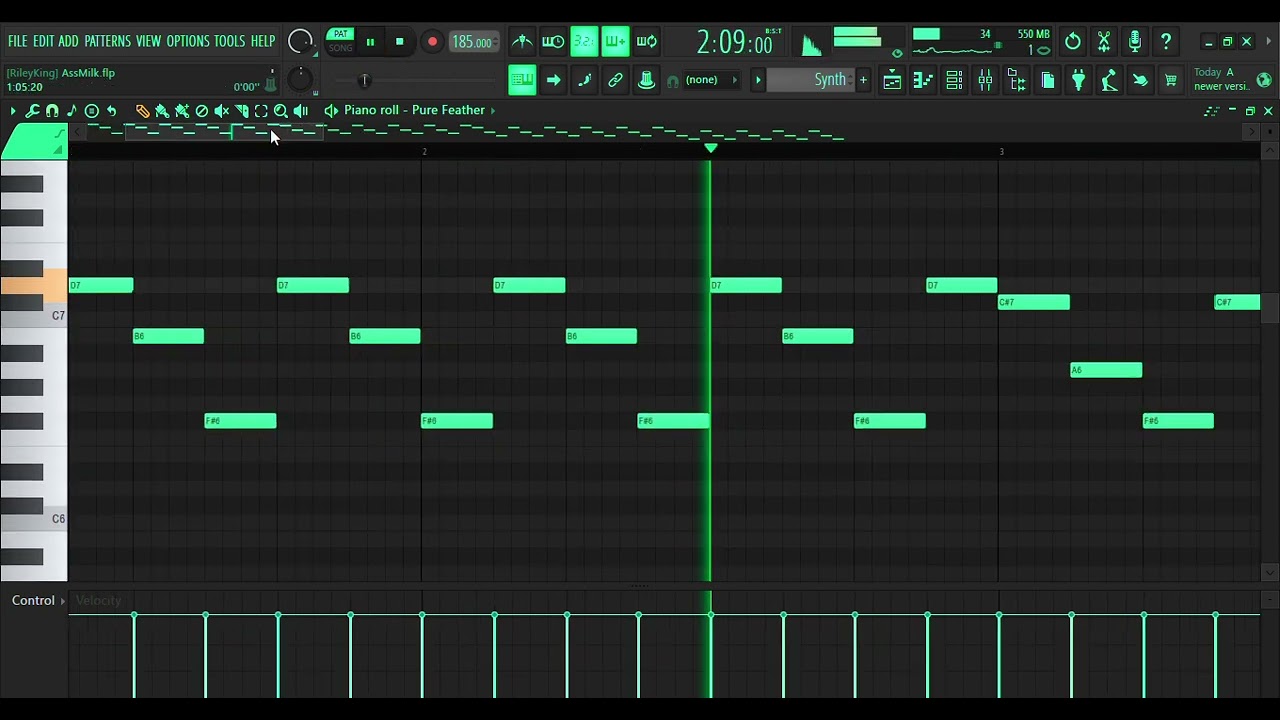Stop playback
The image size is (1280, 720).
pos(399,42)
